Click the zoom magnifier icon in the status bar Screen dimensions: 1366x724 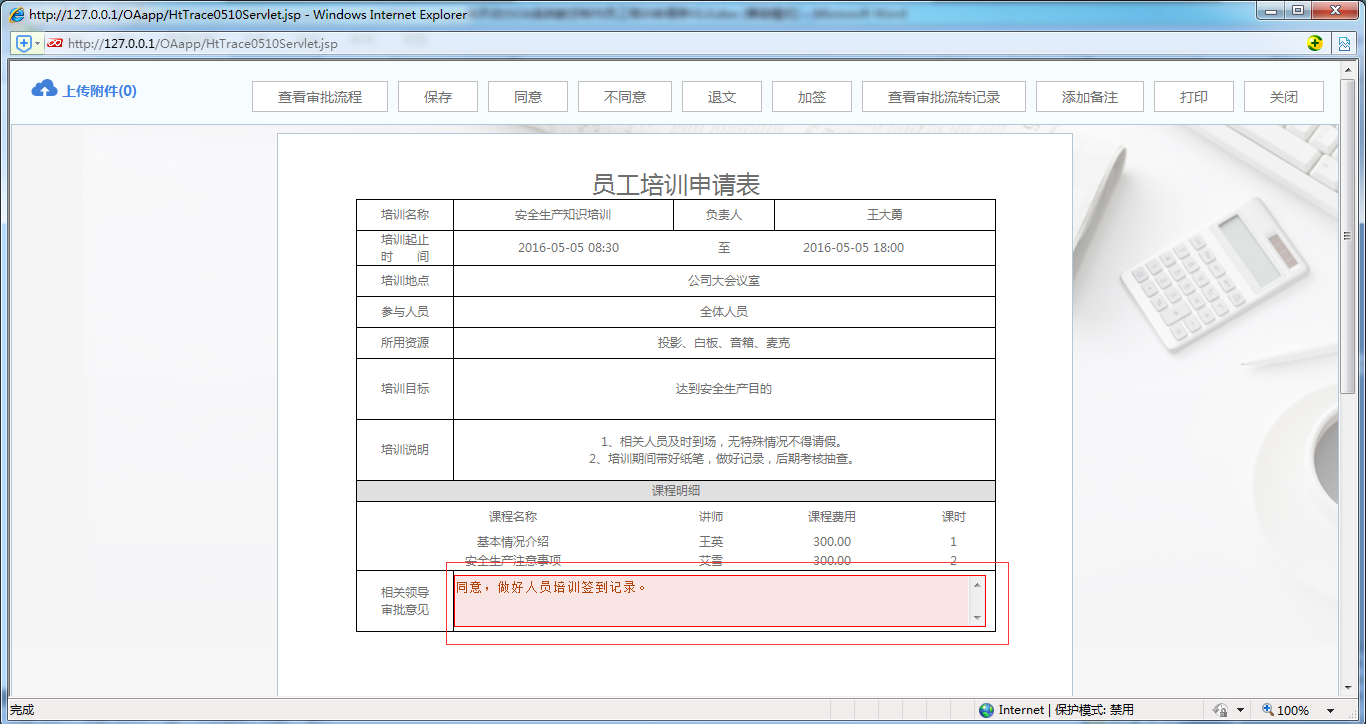tap(1266, 709)
